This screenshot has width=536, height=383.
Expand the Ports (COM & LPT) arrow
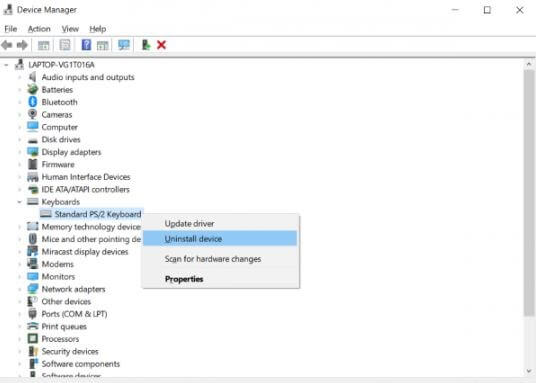(19, 314)
